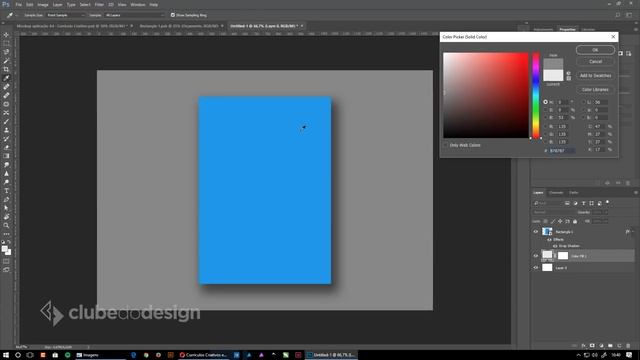Open the File menu
Image resolution: width=640 pixels, height=360 pixels.
tap(18, 4)
